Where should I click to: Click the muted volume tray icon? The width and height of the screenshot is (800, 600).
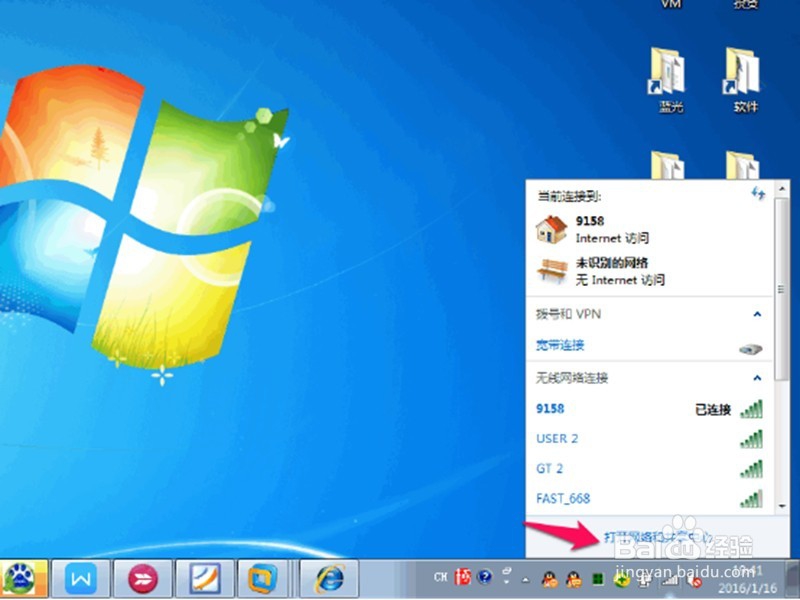694,581
